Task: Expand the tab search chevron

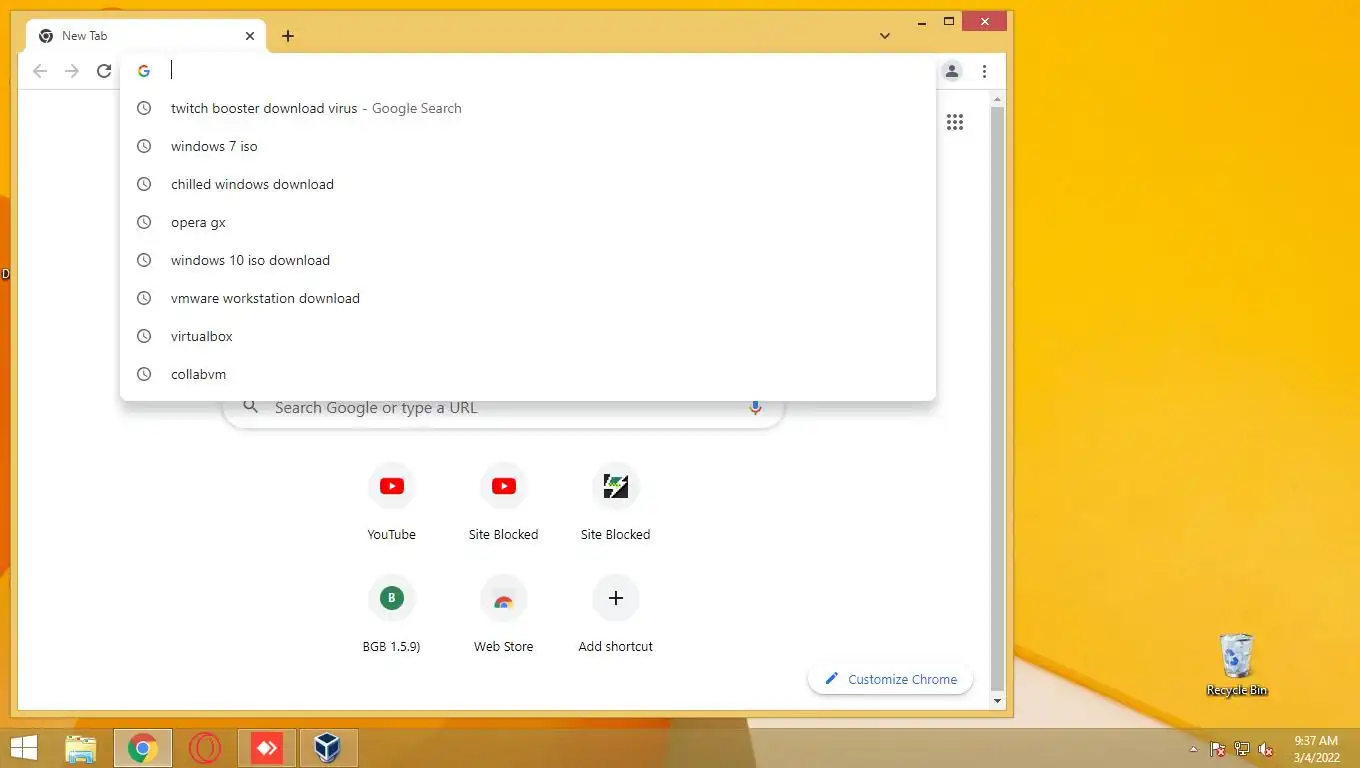Action: pos(885,36)
